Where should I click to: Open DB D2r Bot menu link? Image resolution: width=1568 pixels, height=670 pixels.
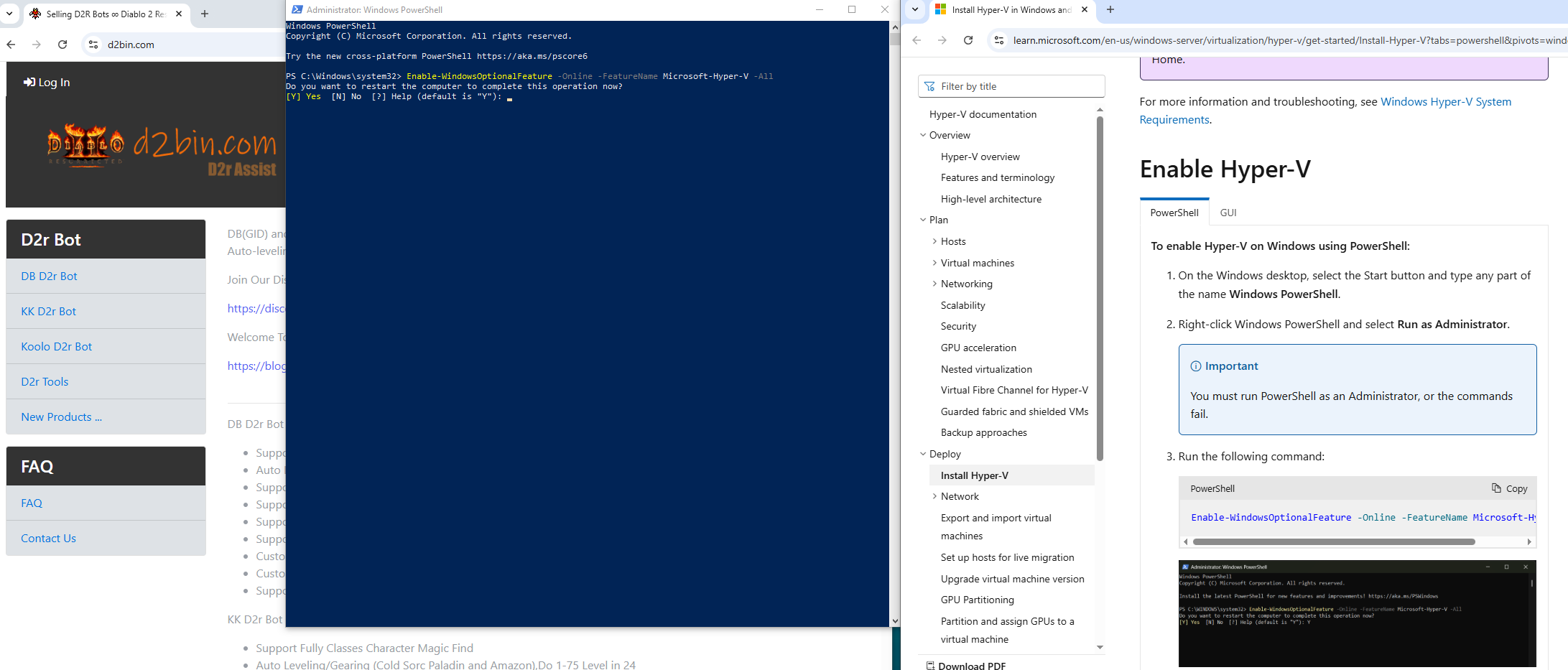(49, 276)
